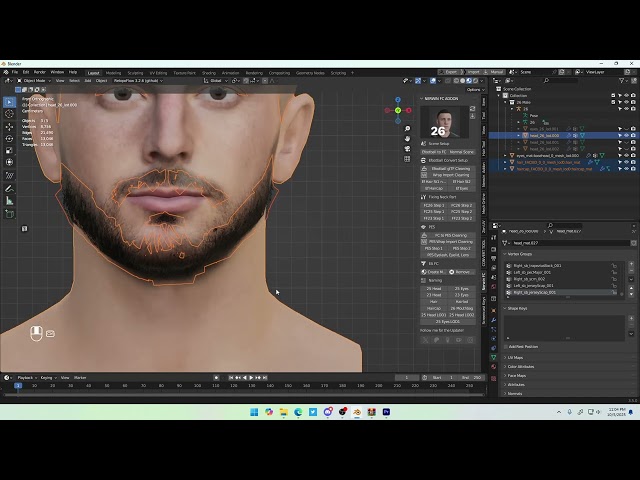Toggle Exclude checkbox of Collection in outliner
640x480 pixels.
(x=613, y=96)
